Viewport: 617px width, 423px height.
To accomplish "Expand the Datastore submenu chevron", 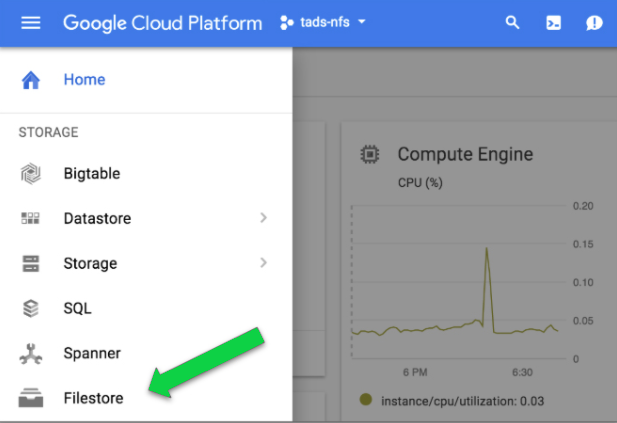I will 263,218.
